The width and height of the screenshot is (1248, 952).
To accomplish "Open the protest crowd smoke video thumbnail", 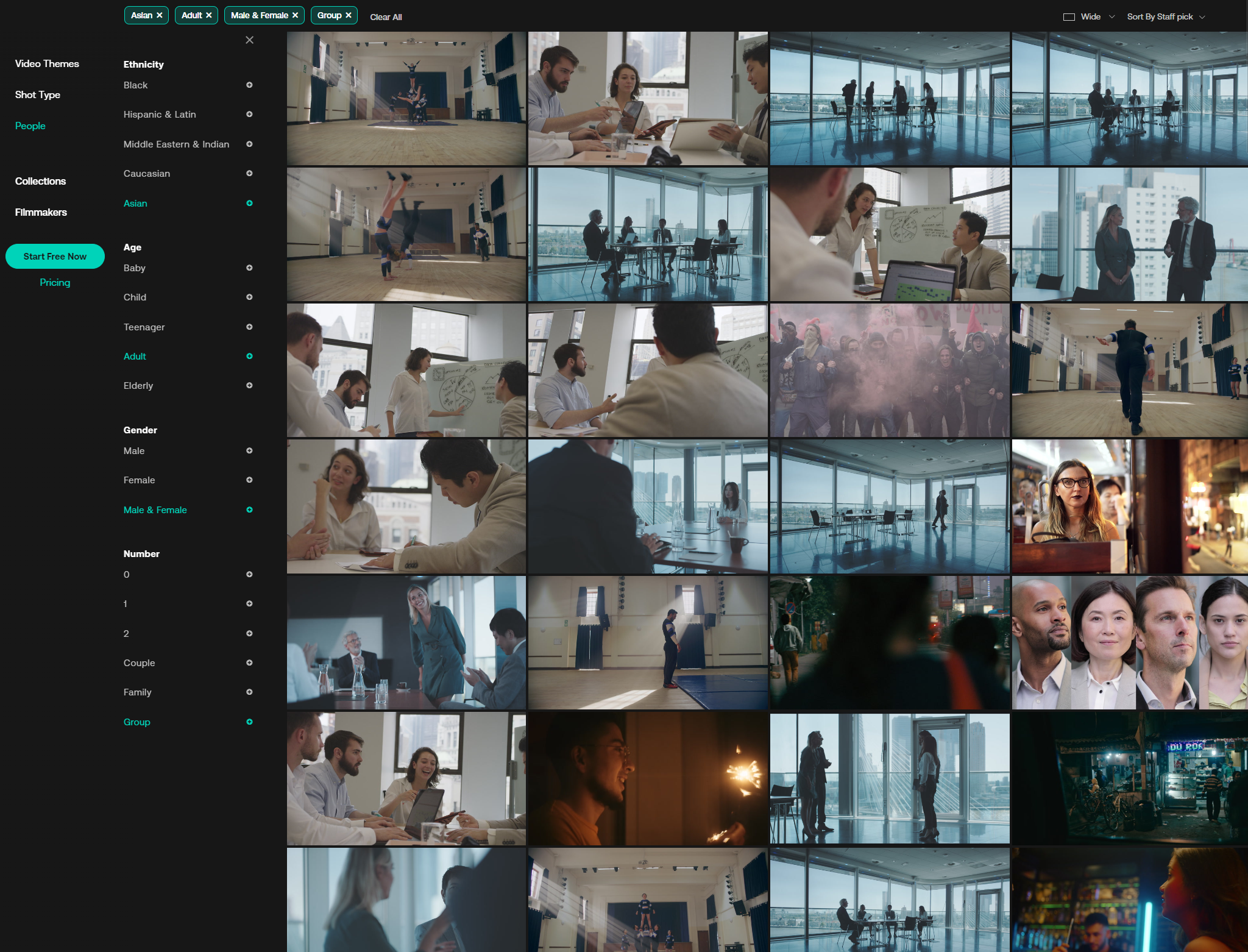I will [889, 371].
